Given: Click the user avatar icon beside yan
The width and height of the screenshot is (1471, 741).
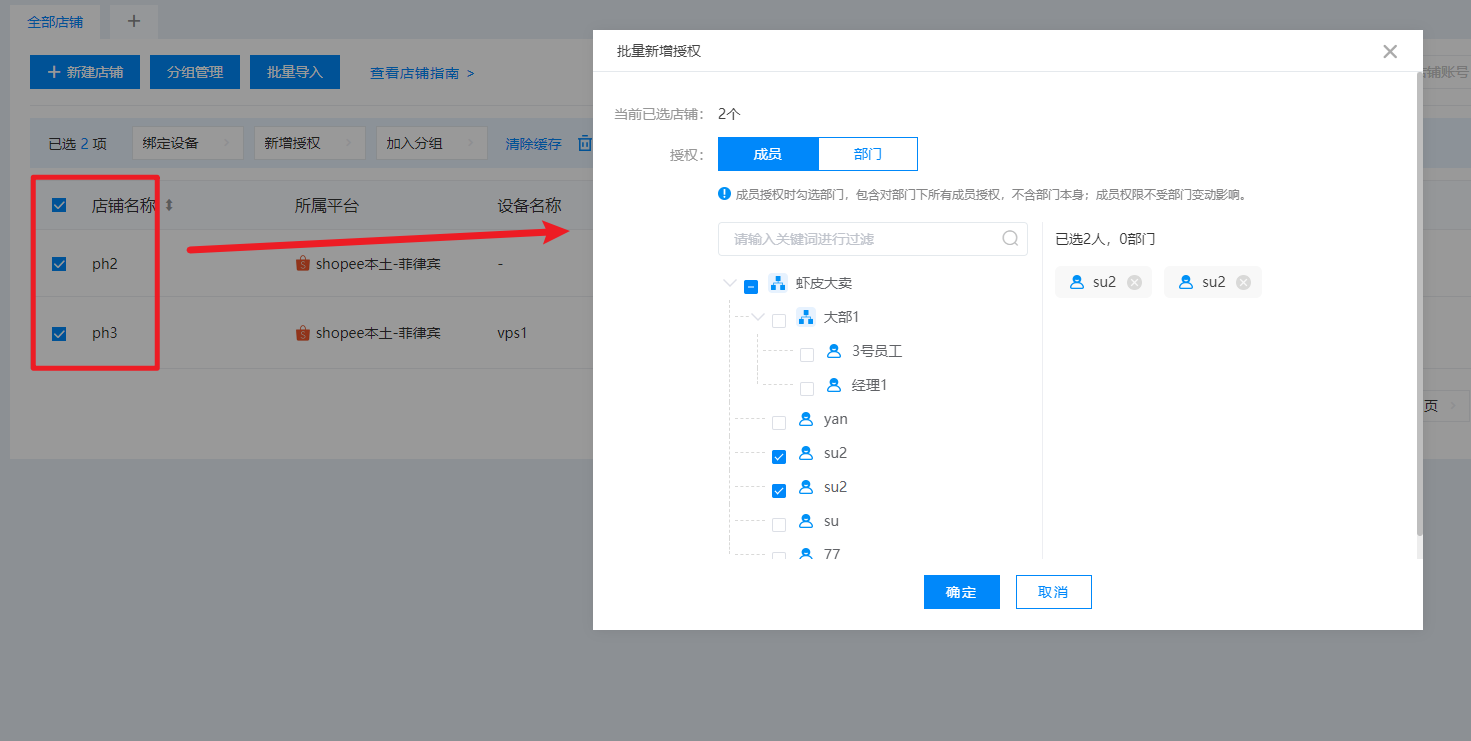Looking at the screenshot, I should (806, 419).
